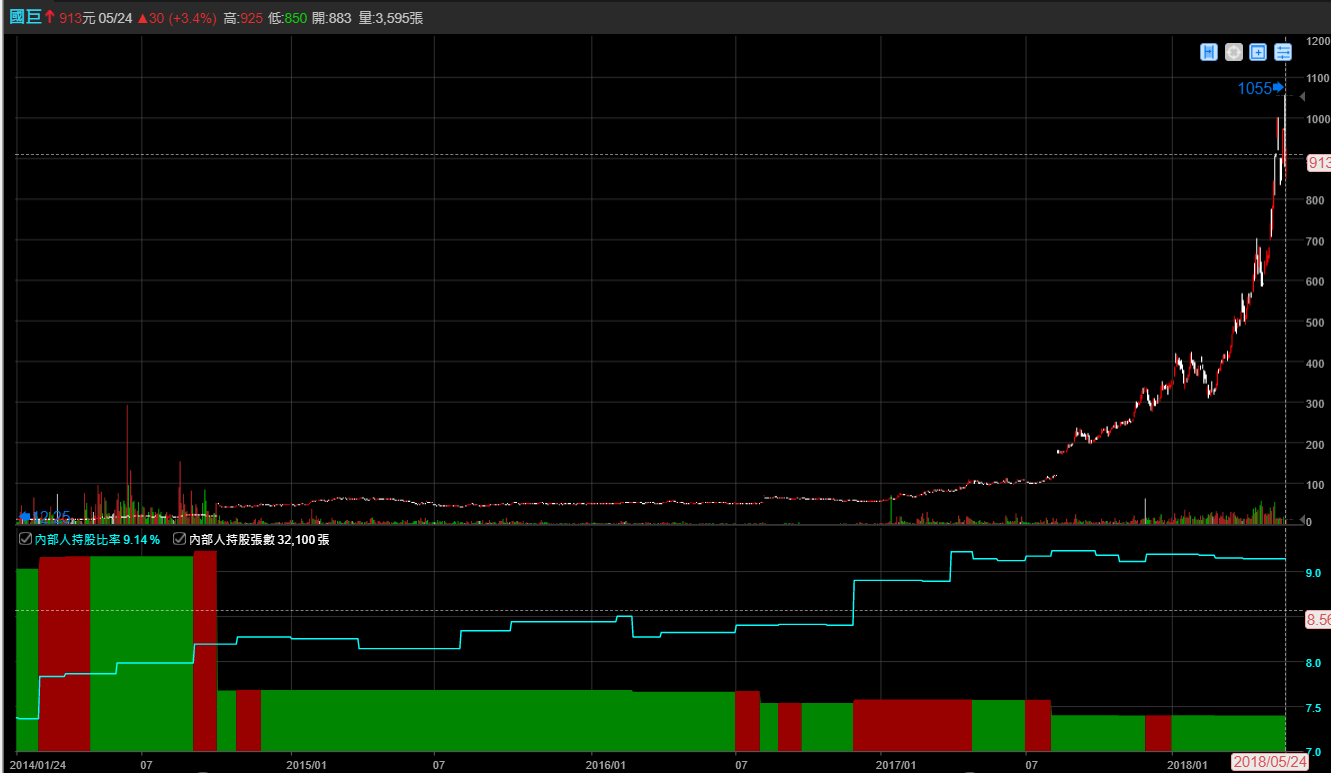The image size is (1331, 773).
Task: Click the 8.56 value tag on lower axis
Action: coord(1318,620)
